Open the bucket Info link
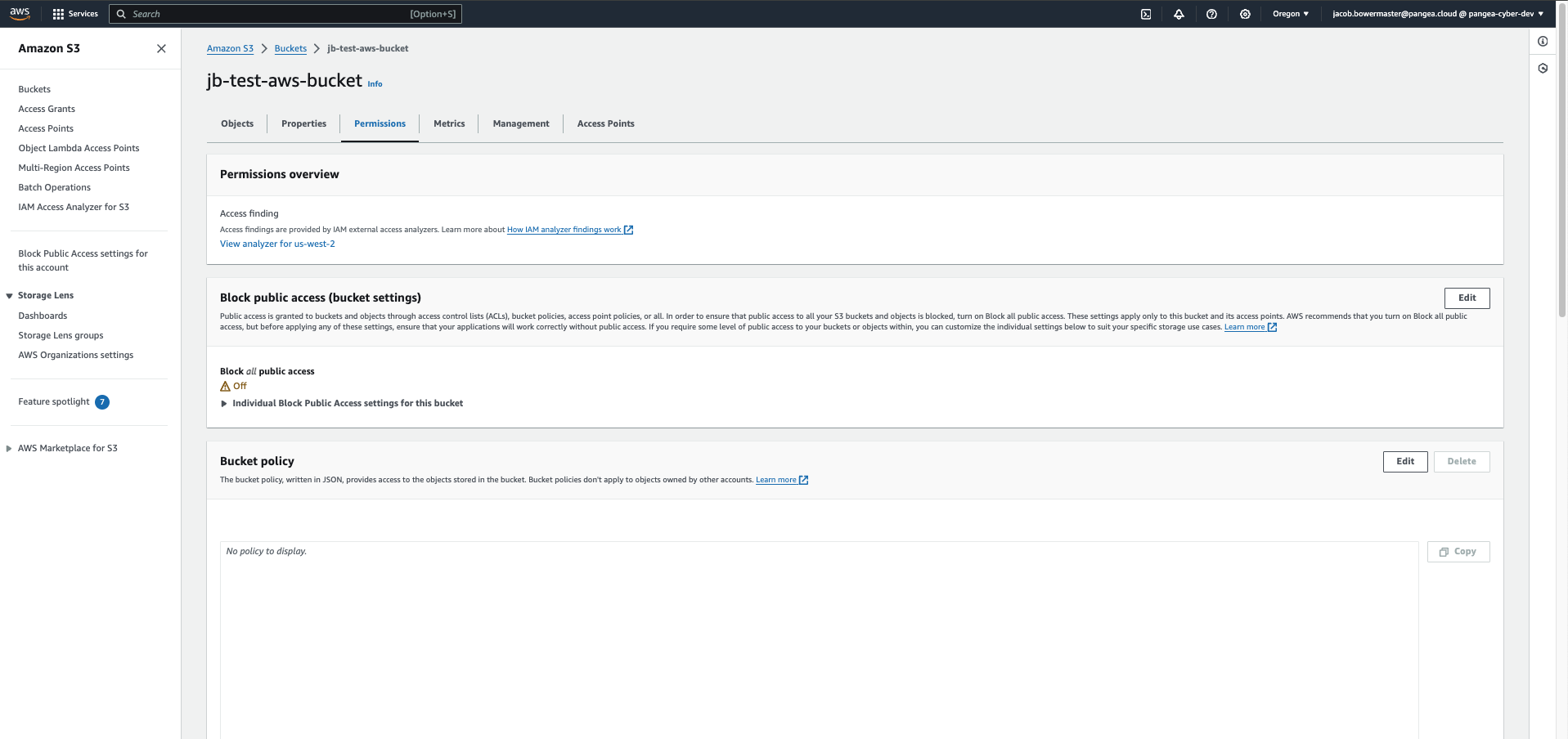 point(375,84)
